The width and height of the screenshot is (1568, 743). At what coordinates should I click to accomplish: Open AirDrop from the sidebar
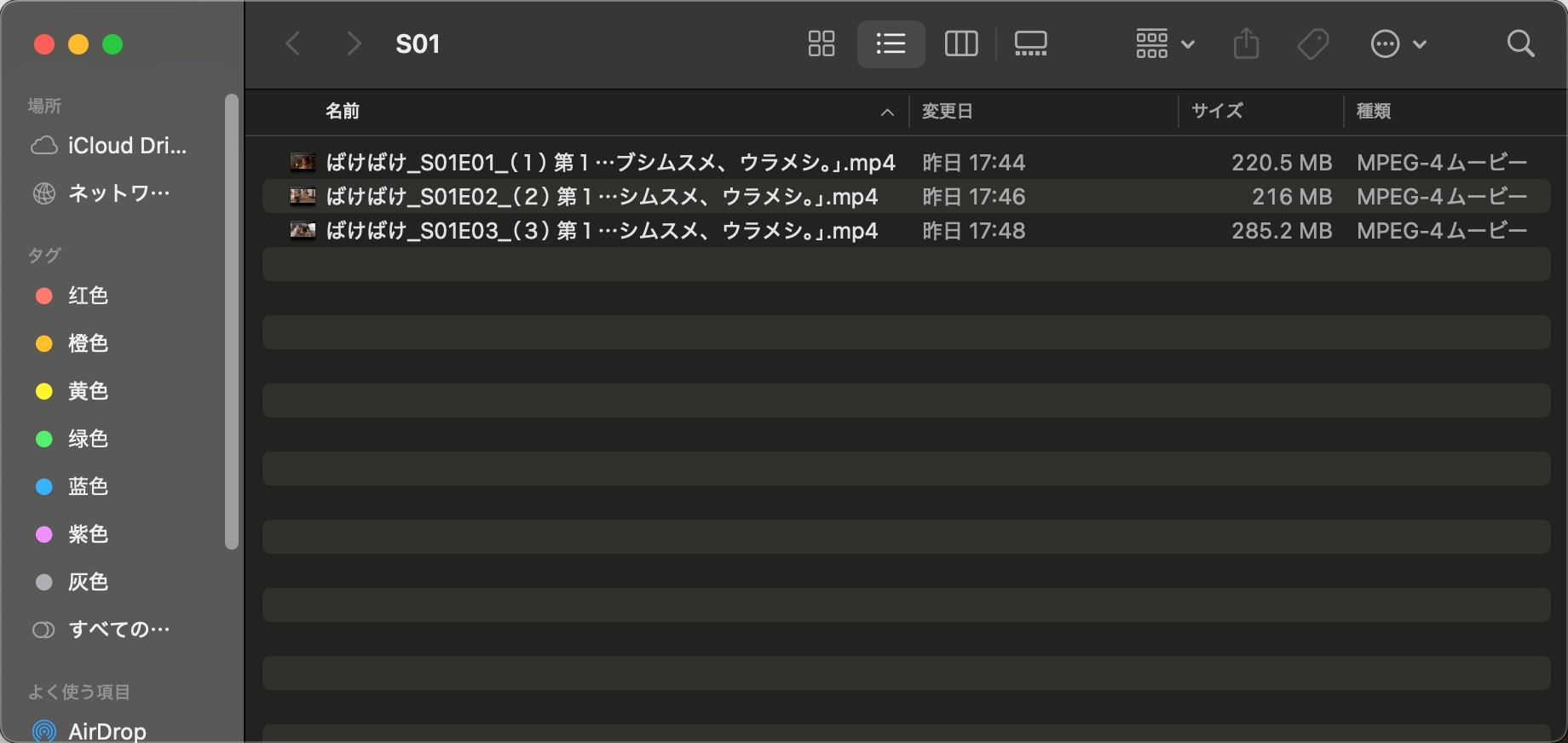106,731
